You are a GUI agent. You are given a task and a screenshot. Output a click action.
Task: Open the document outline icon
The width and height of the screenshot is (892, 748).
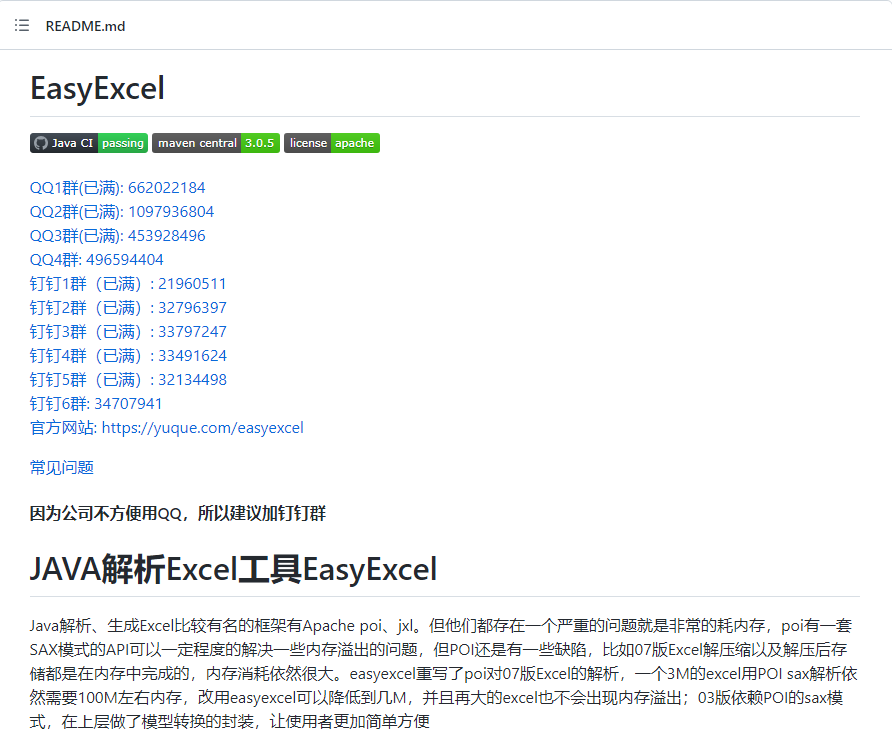pos(21,25)
